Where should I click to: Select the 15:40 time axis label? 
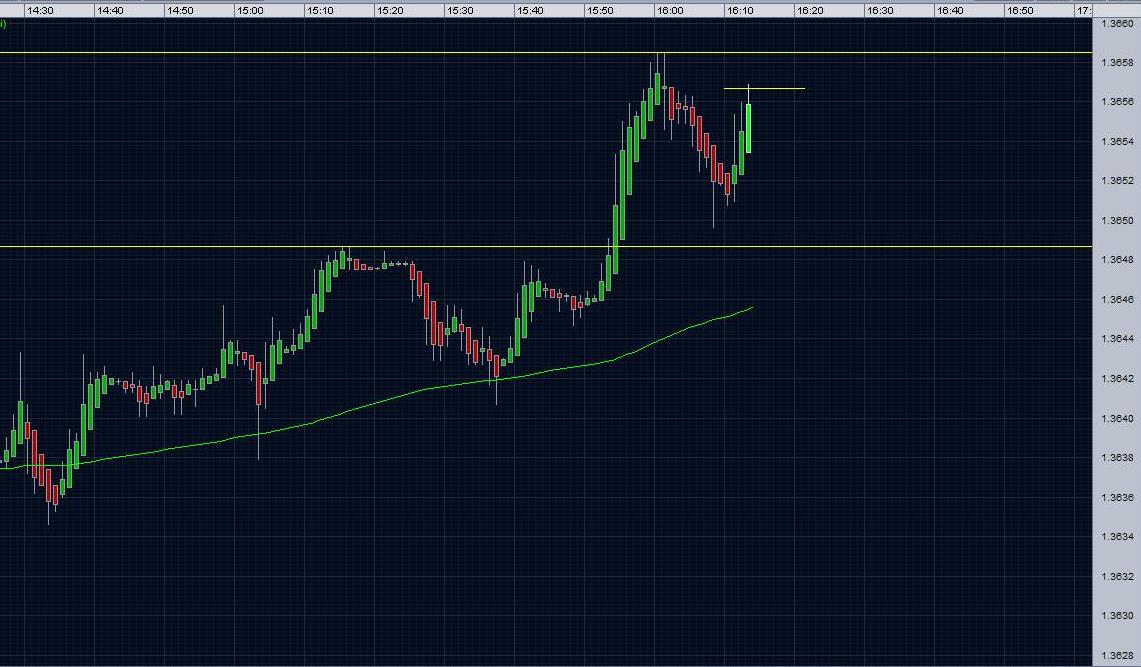[529, 11]
